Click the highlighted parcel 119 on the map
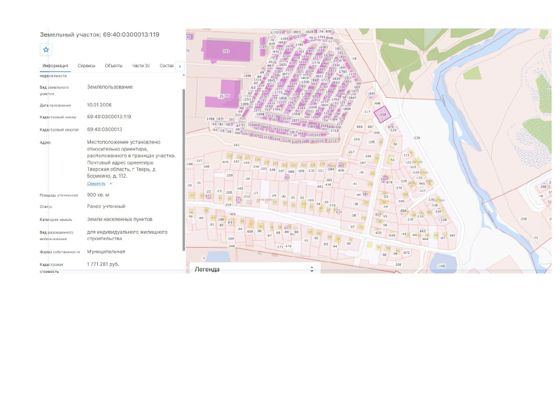The height and width of the screenshot is (396, 560). (382, 115)
